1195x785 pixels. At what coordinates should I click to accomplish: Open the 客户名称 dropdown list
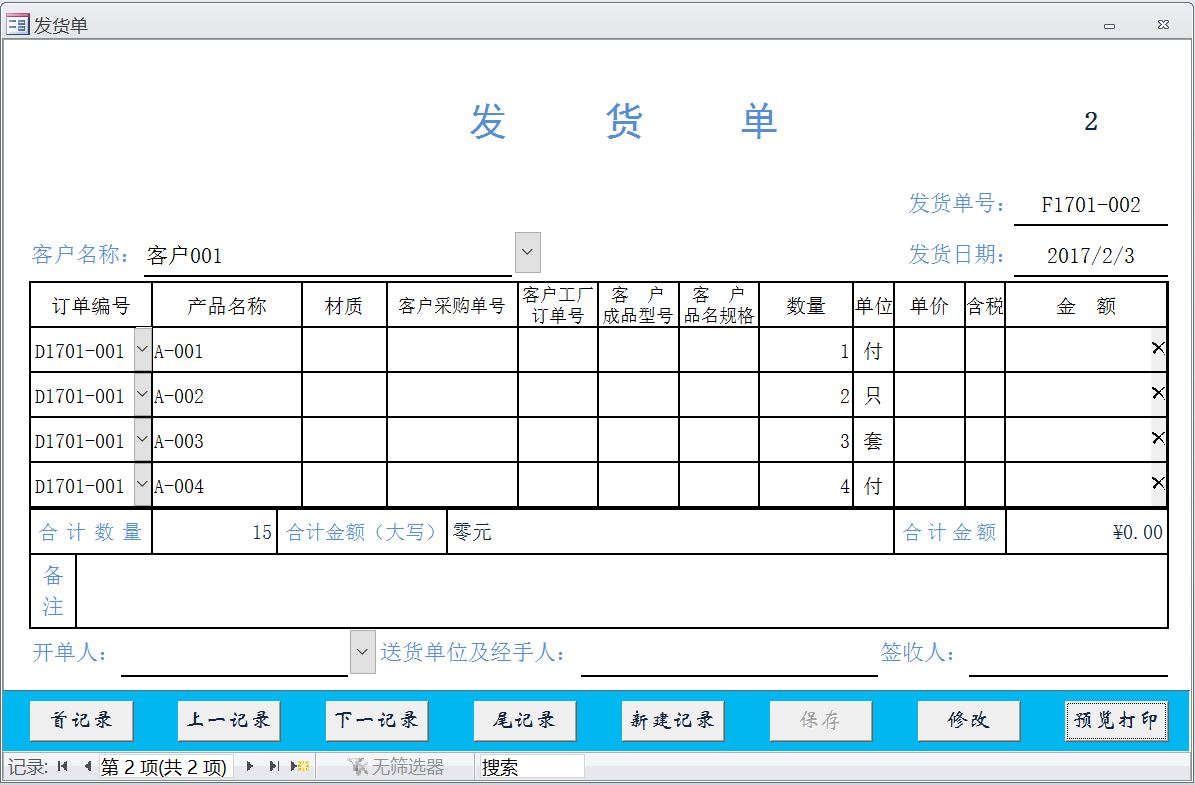[x=528, y=253]
